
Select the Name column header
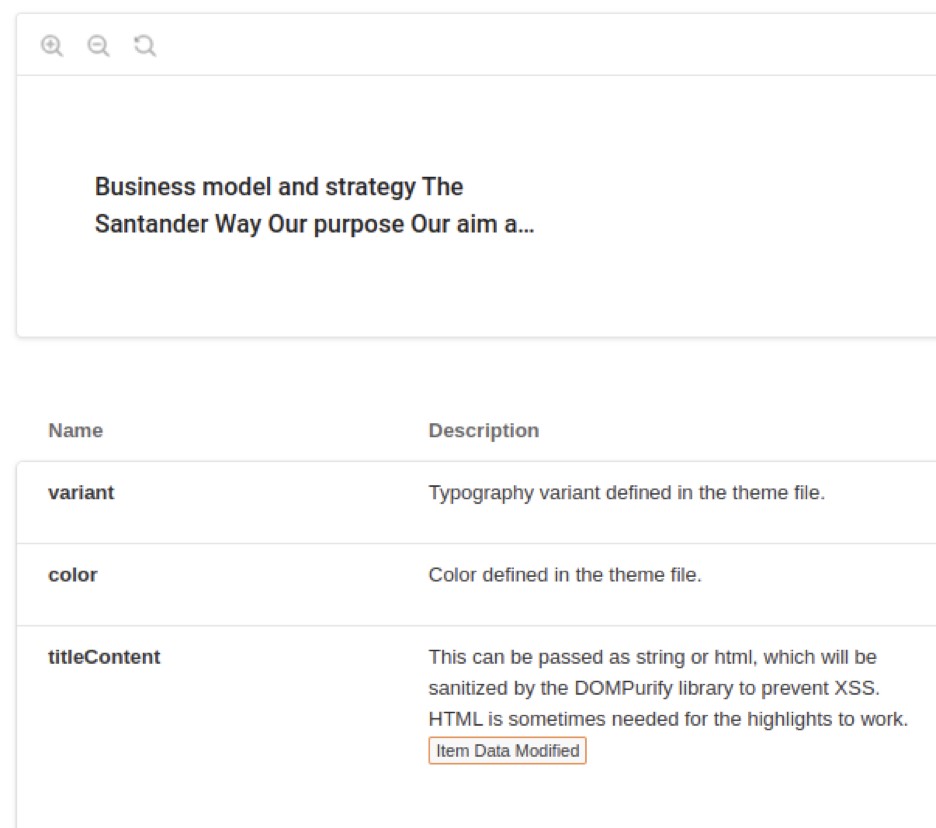(x=76, y=430)
